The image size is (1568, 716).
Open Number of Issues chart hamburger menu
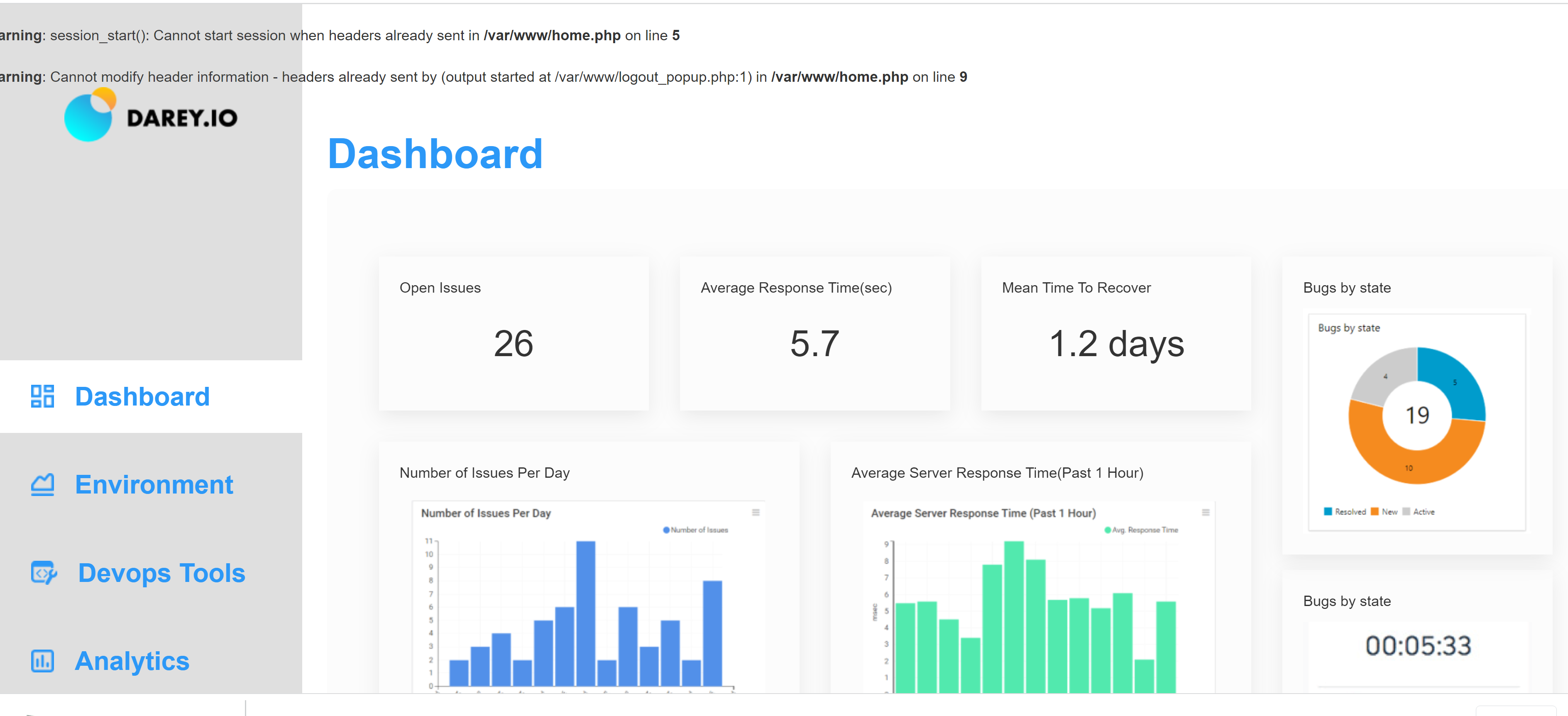point(756,513)
